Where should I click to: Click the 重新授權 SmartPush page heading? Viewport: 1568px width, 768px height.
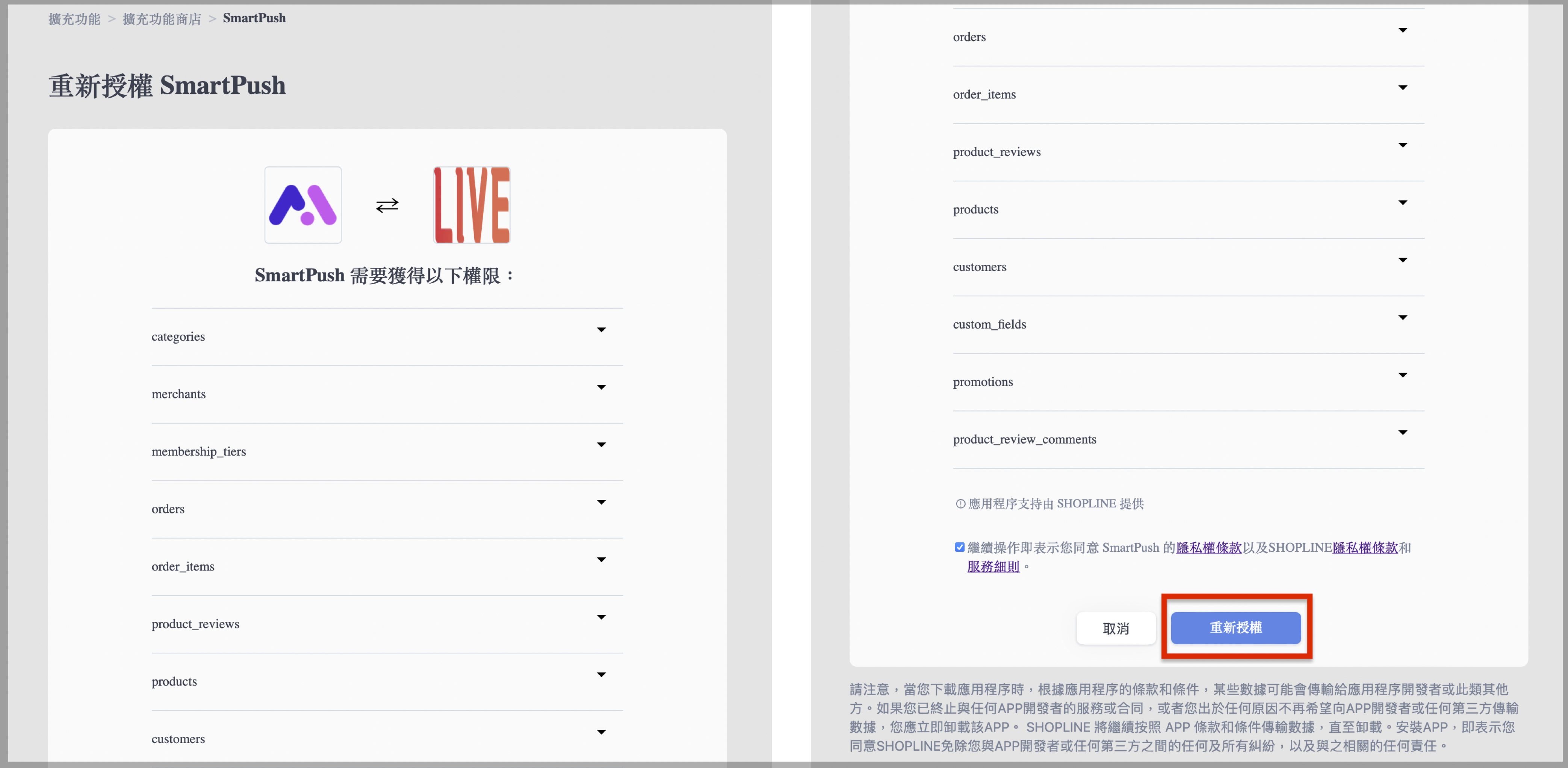pos(167,85)
